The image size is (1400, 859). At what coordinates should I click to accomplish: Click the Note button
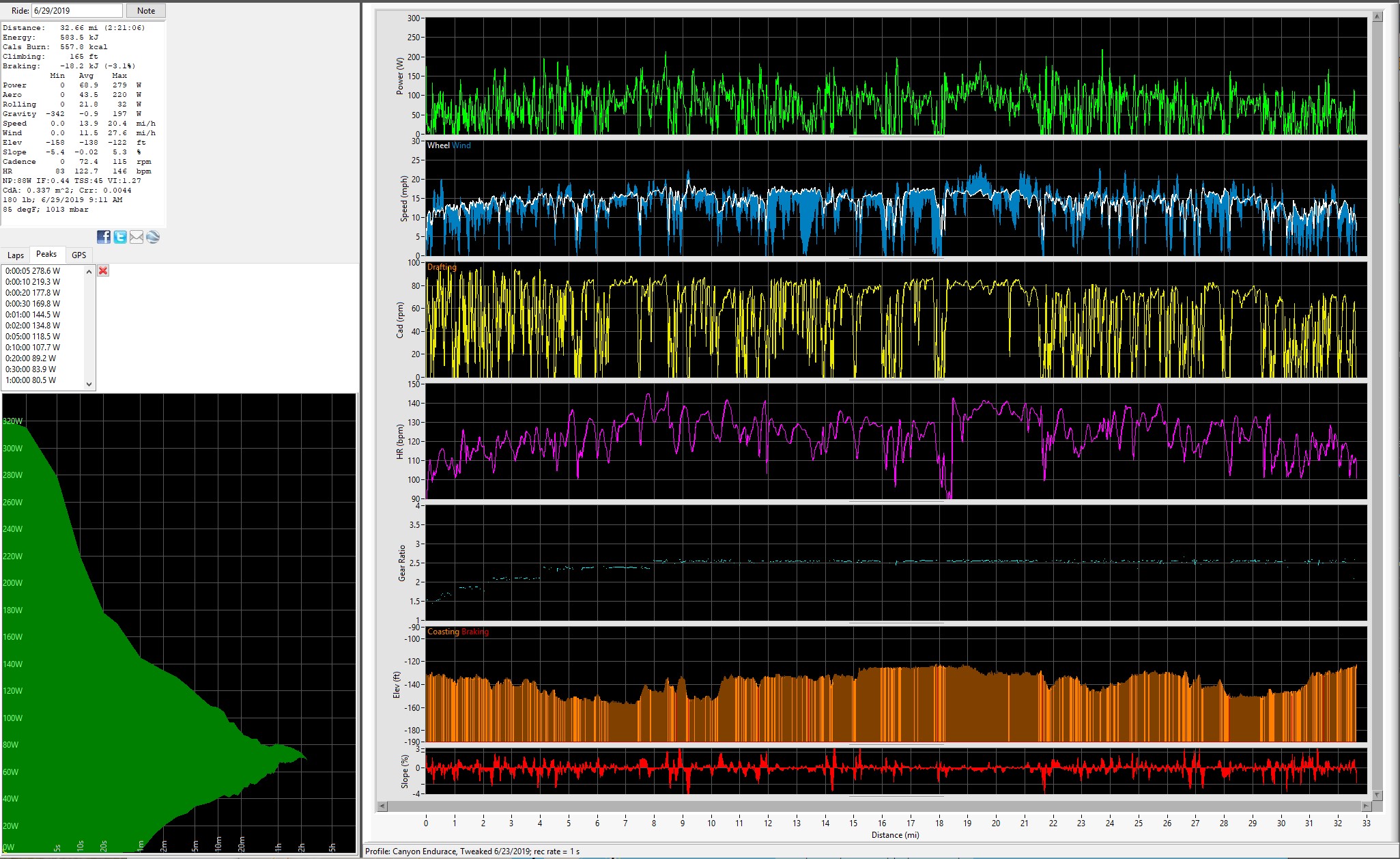146,11
